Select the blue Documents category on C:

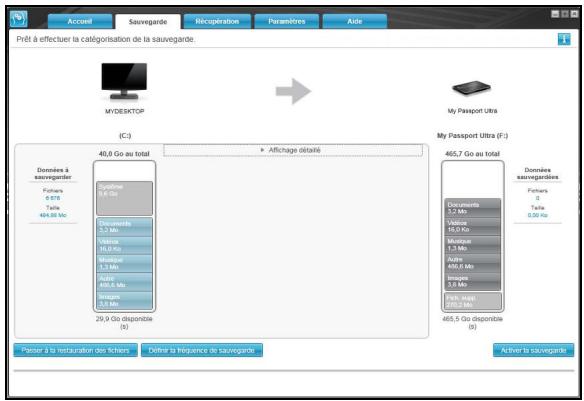coord(124,227)
